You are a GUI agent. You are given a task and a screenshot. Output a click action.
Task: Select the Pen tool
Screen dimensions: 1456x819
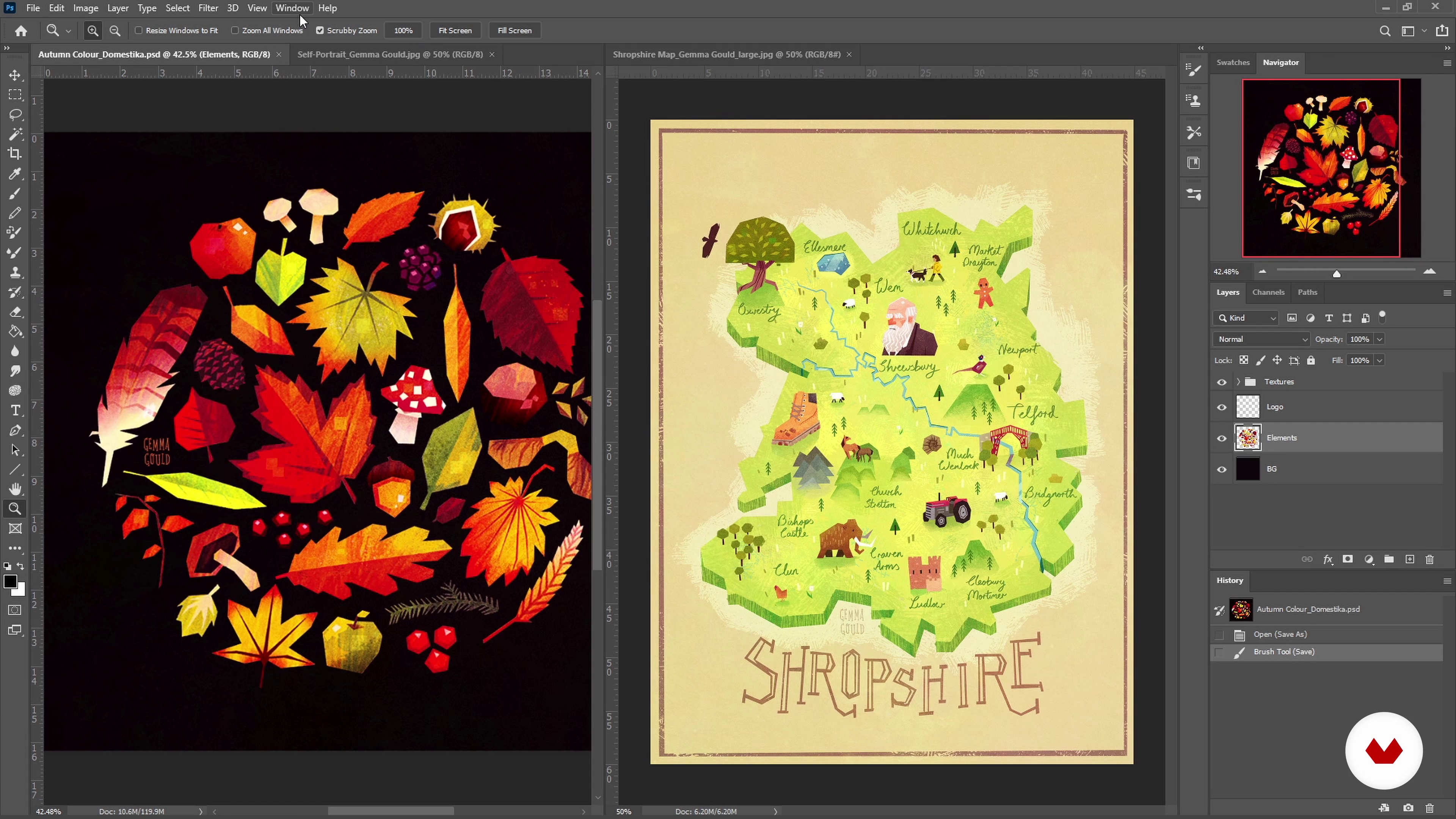pyautogui.click(x=15, y=430)
